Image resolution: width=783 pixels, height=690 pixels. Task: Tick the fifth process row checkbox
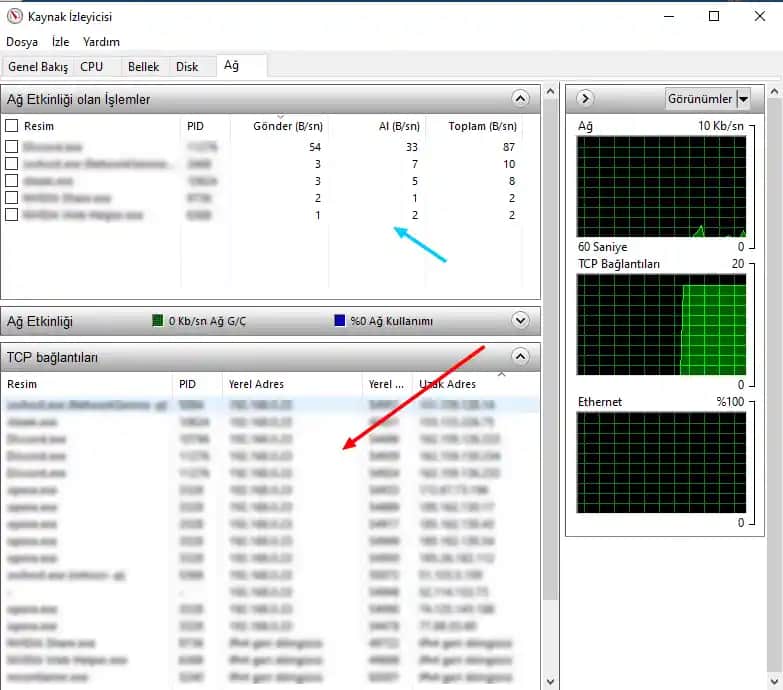(x=12, y=215)
